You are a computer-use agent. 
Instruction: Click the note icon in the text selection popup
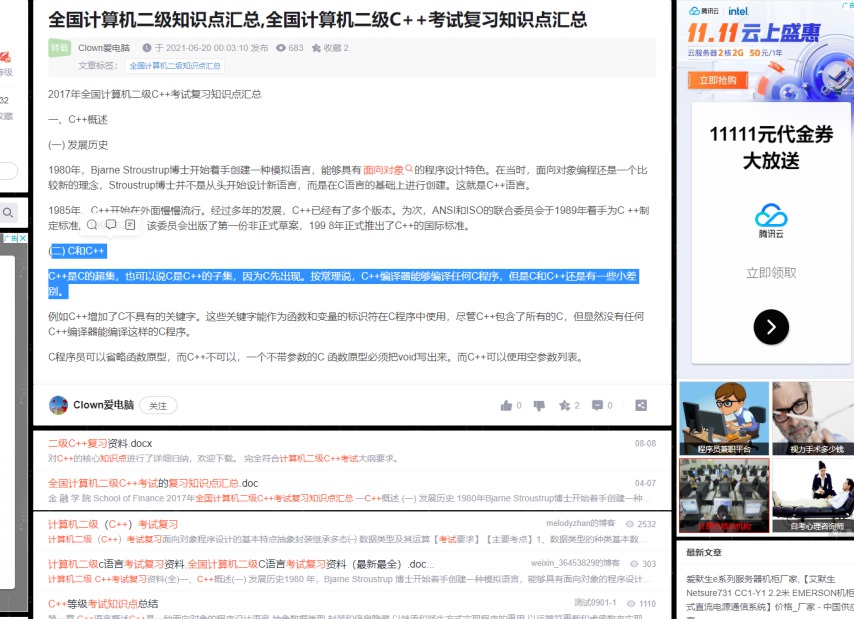tap(130, 224)
